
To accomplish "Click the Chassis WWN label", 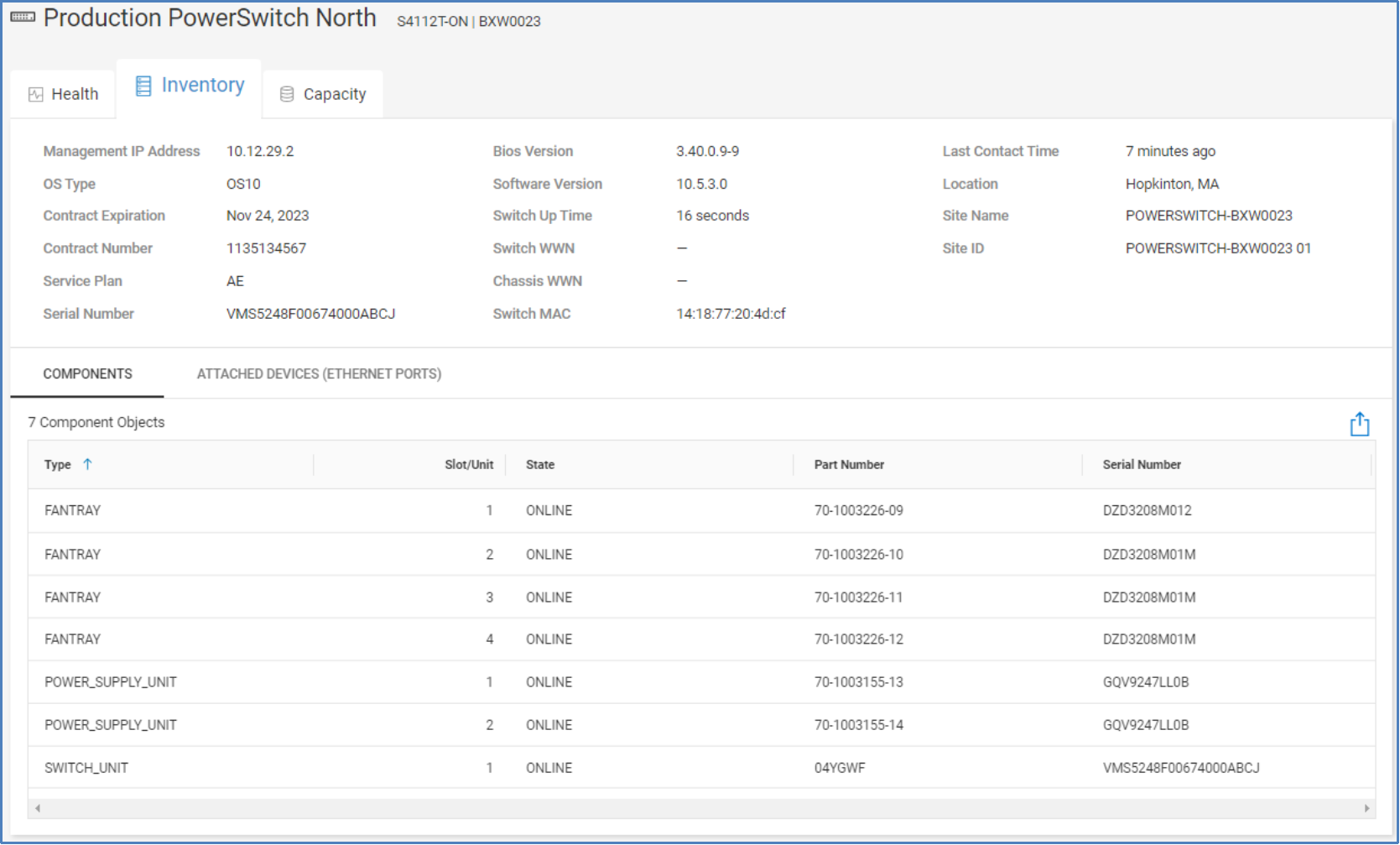I will (537, 281).
